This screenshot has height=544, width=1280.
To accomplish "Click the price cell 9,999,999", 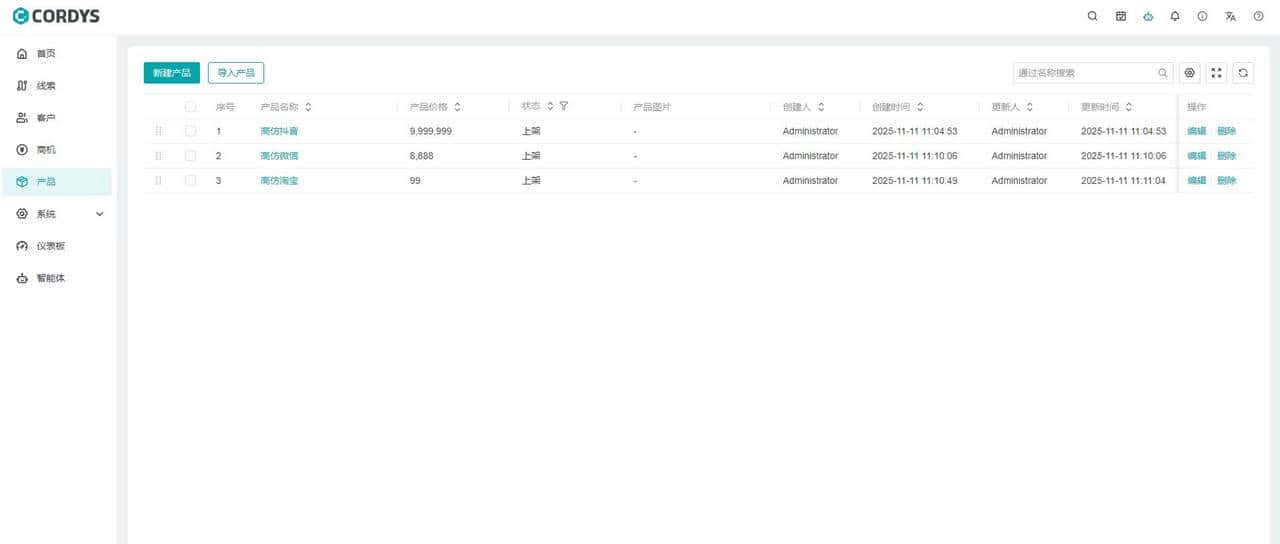I will pos(431,131).
